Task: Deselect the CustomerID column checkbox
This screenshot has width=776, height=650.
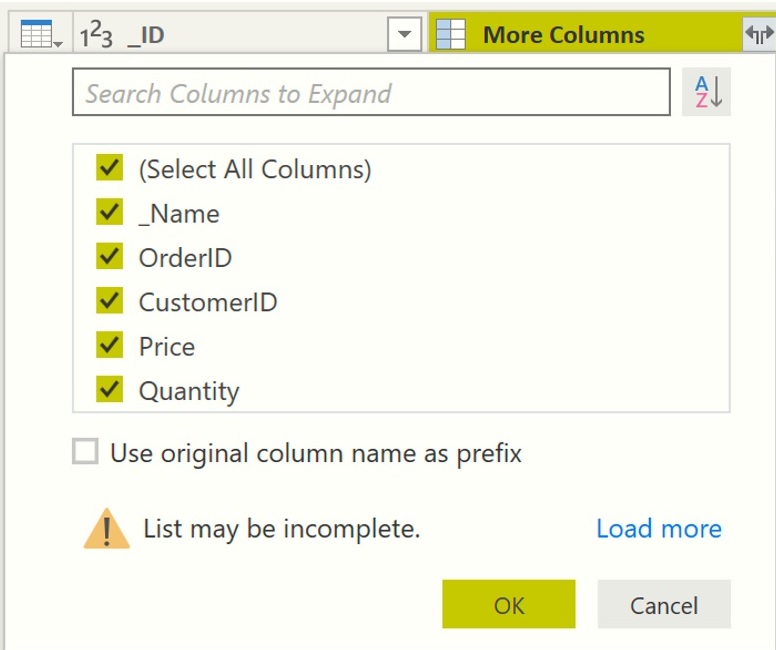Action: [x=109, y=301]
